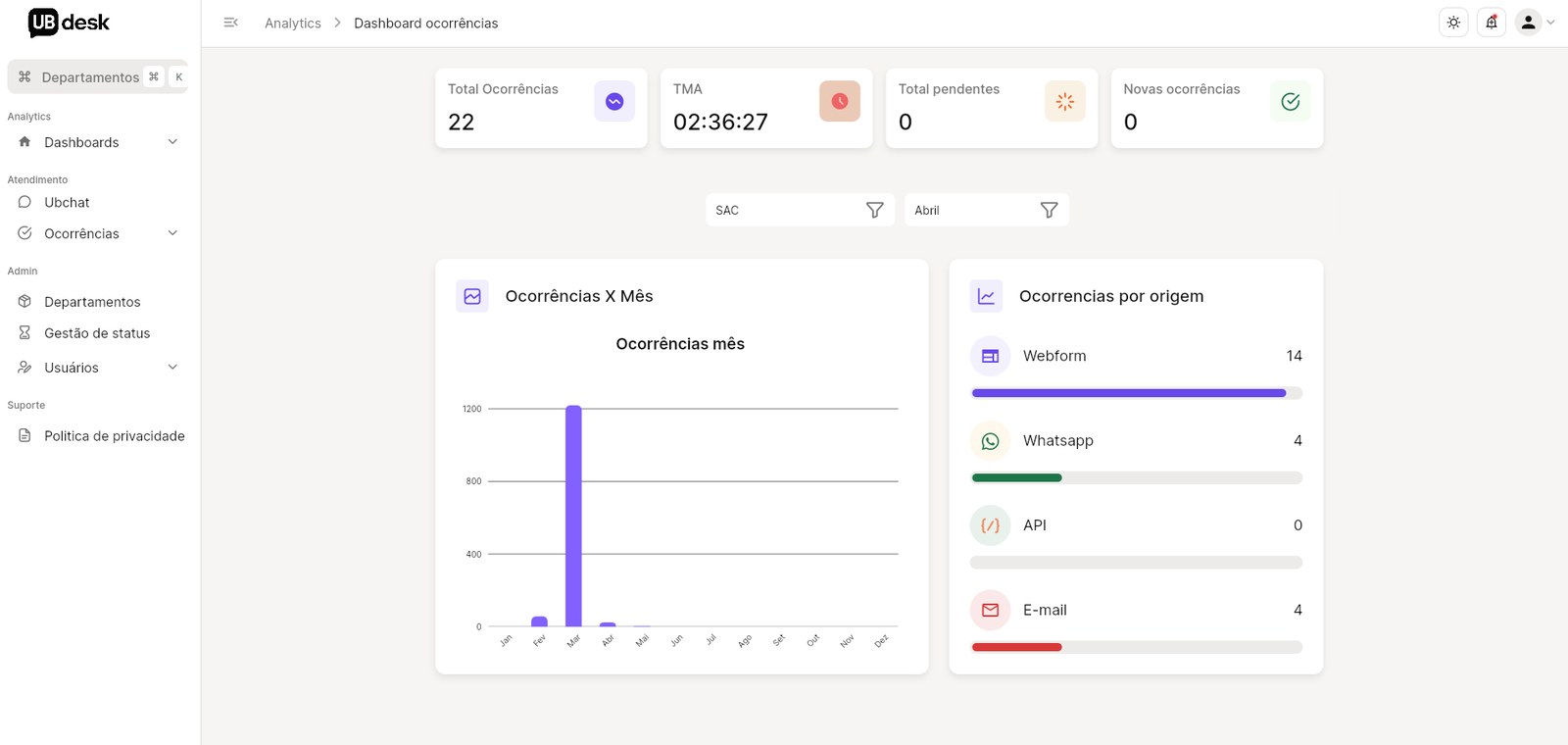Click the funnel icon in Abril filter
This screenshot has height=745, width=1568.
tap(1049, 210)
